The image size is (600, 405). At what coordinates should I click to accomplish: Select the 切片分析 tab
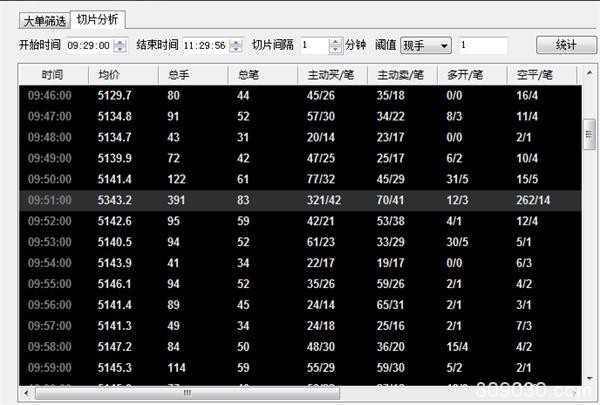98,18
